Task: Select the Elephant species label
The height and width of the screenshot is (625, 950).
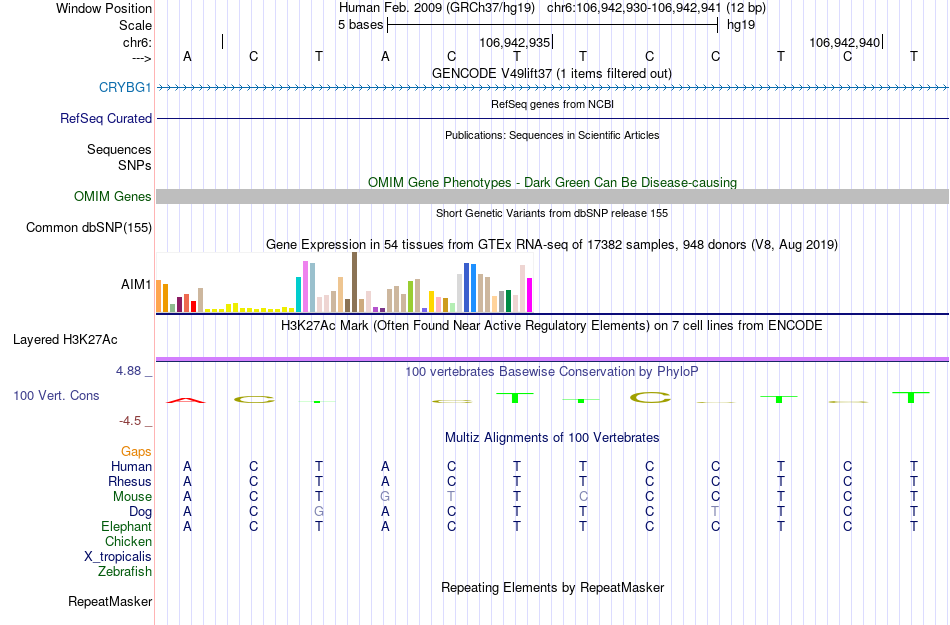Action: (x=126, y=526)
